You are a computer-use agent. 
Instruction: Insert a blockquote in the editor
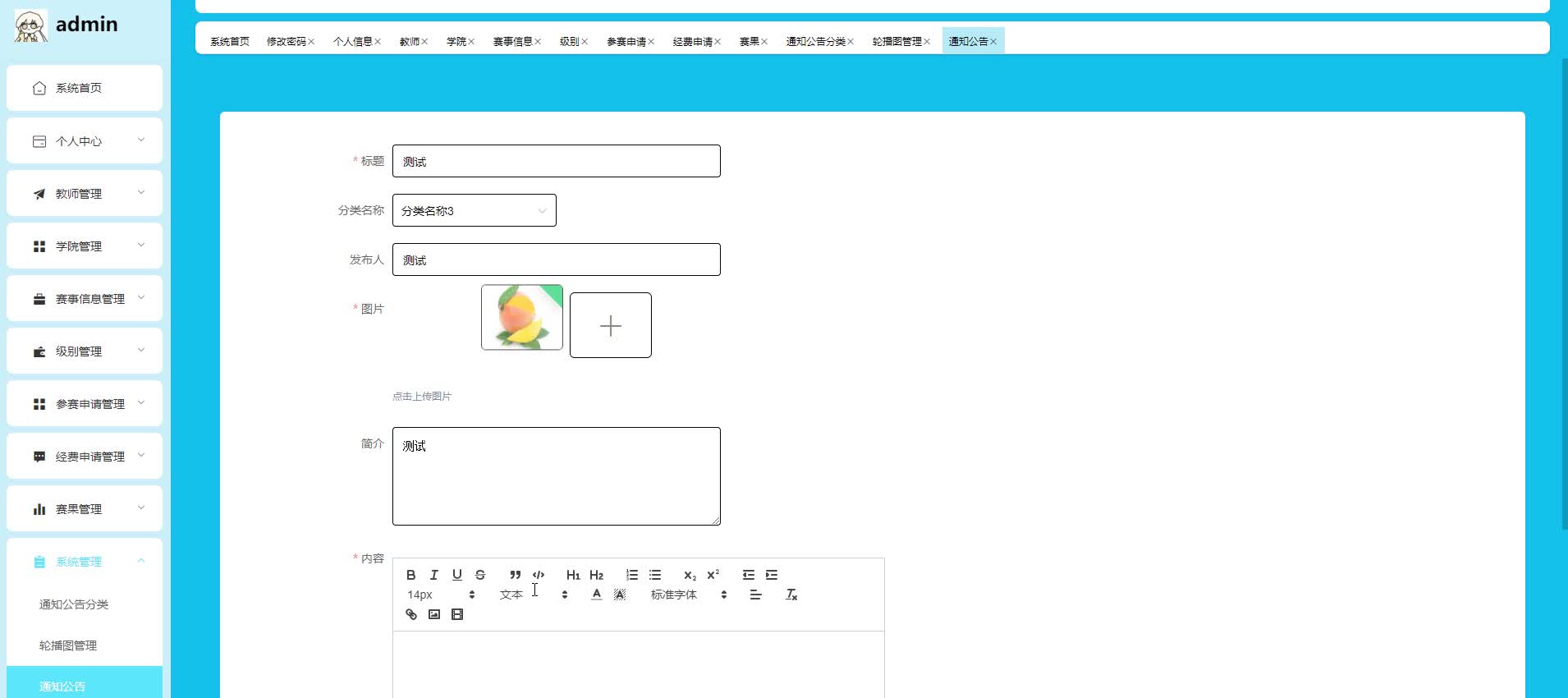[x=515, y=575]
